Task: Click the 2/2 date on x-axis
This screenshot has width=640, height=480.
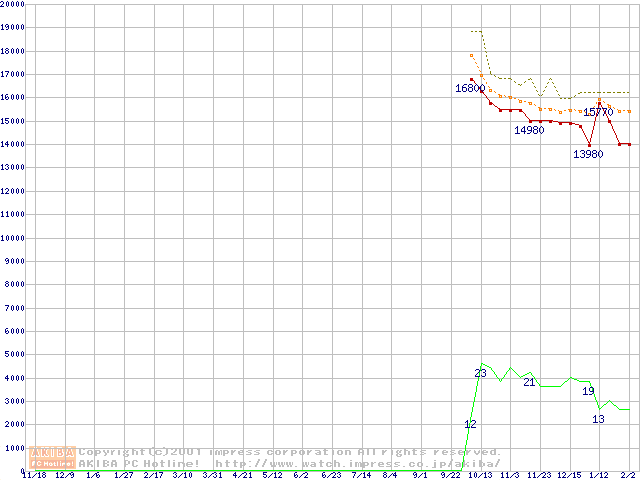Action: pos(628,475)
